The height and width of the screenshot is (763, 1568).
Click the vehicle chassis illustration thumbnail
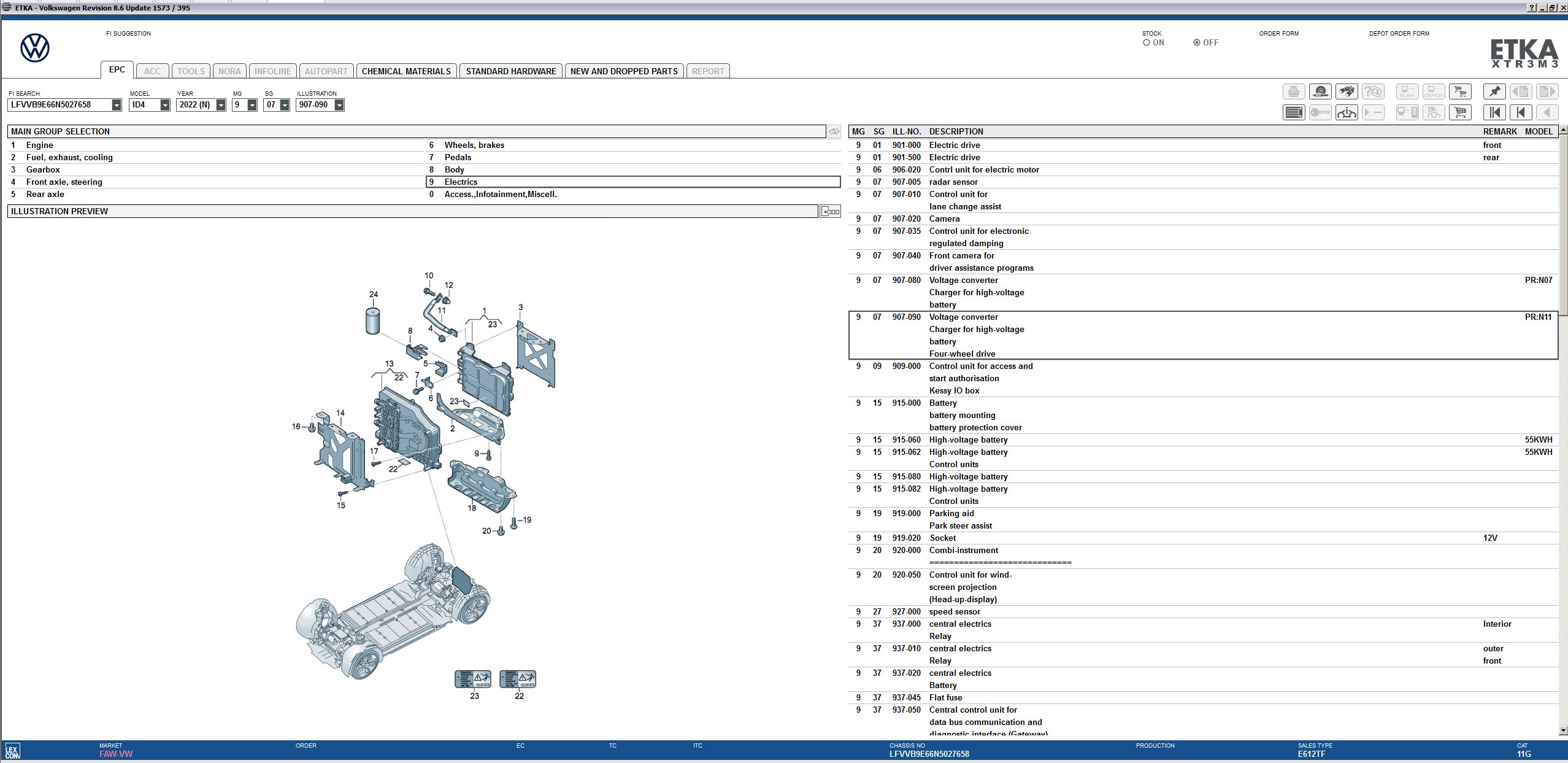[393, 611]
